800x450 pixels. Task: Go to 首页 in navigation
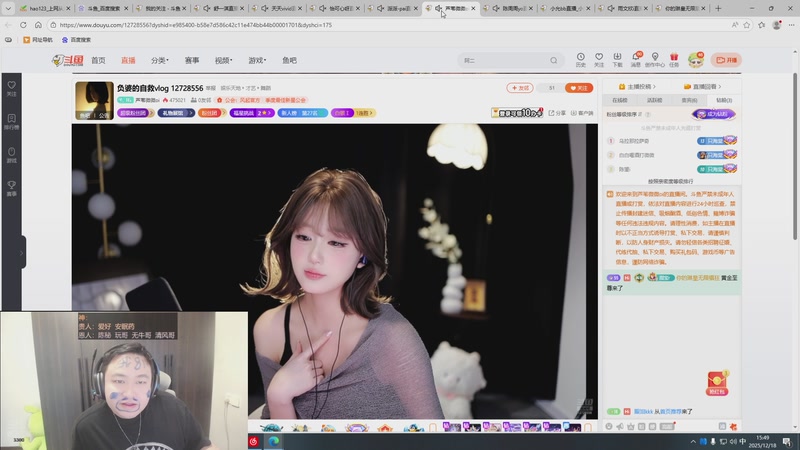pyautogui.click(x=98, y=60)
